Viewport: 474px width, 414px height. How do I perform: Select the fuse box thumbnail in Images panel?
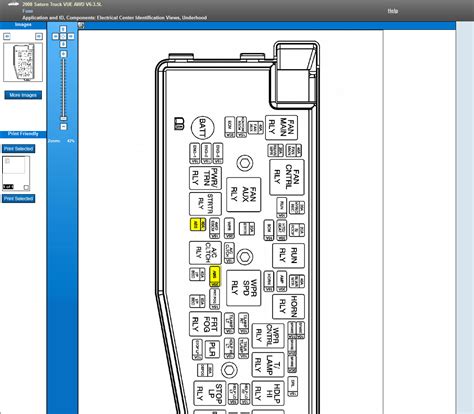point(23,62)
